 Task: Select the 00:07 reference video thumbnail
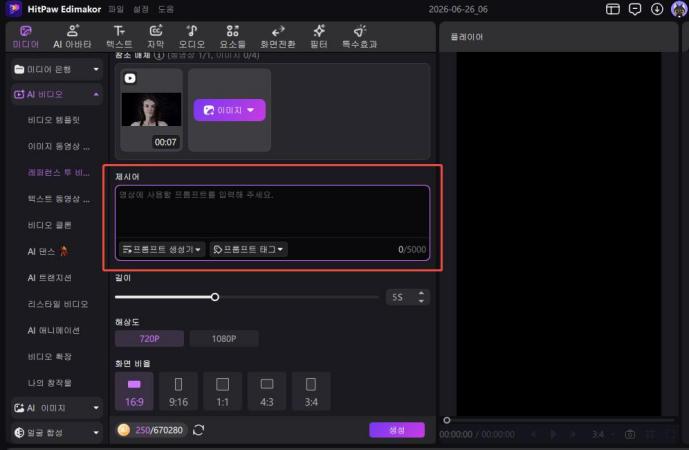click(151, 110)
